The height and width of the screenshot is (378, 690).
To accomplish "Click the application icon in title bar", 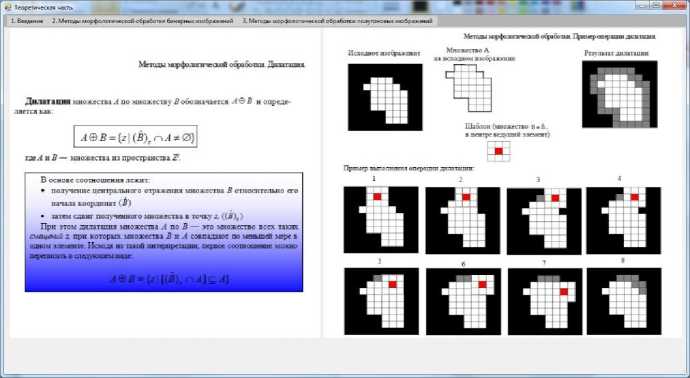I will point(7,7).
